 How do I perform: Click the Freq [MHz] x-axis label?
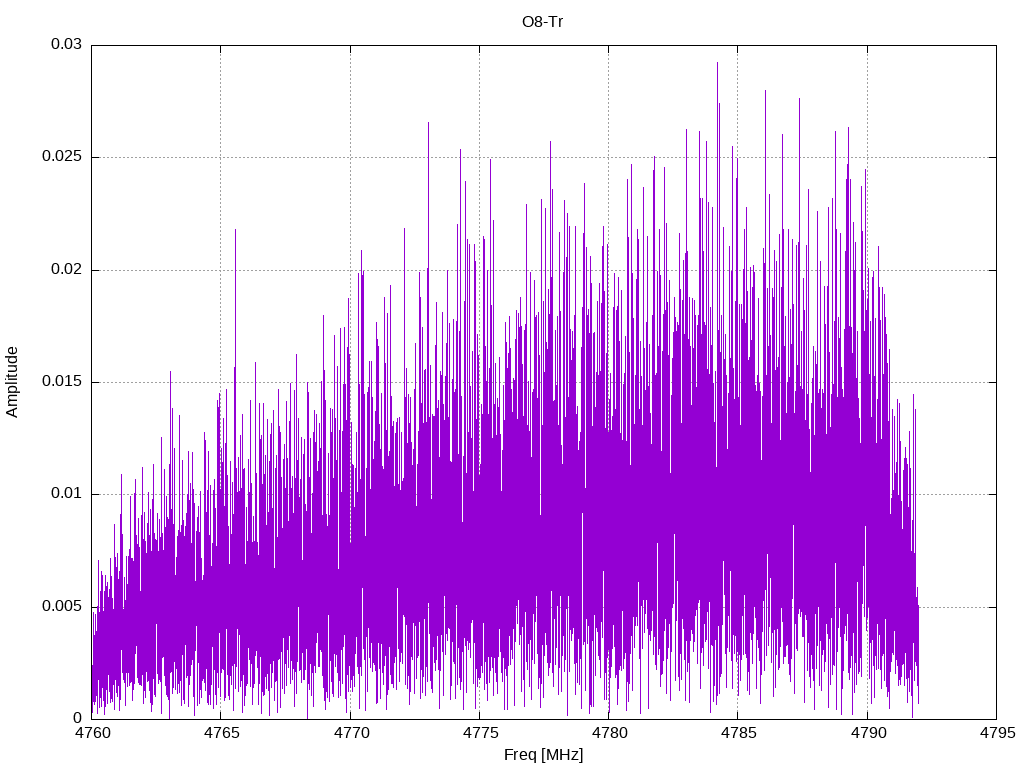coord(543,755)
